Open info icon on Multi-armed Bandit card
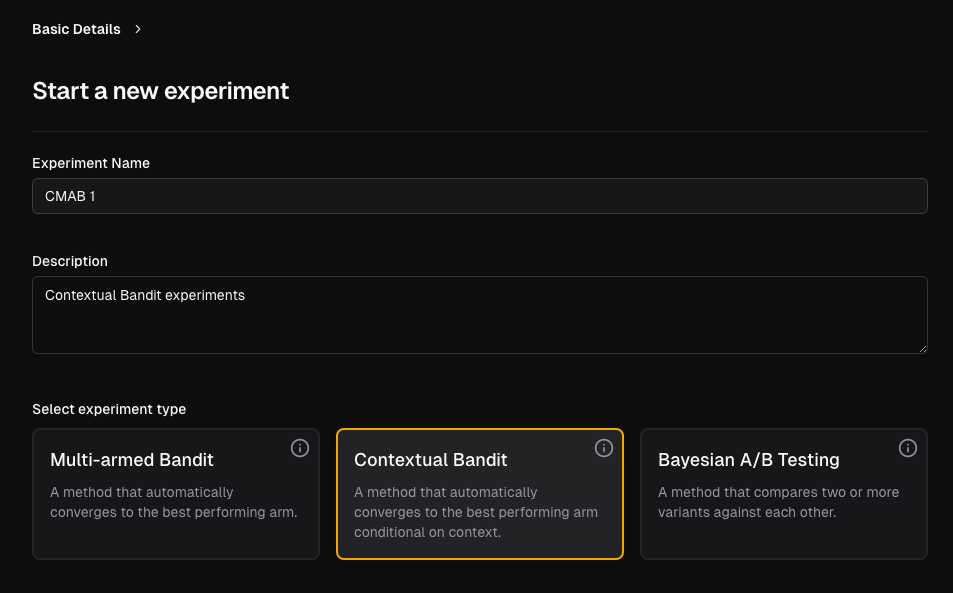The width and height of the screenshot is (953, 593). click(x=300, y=448)
